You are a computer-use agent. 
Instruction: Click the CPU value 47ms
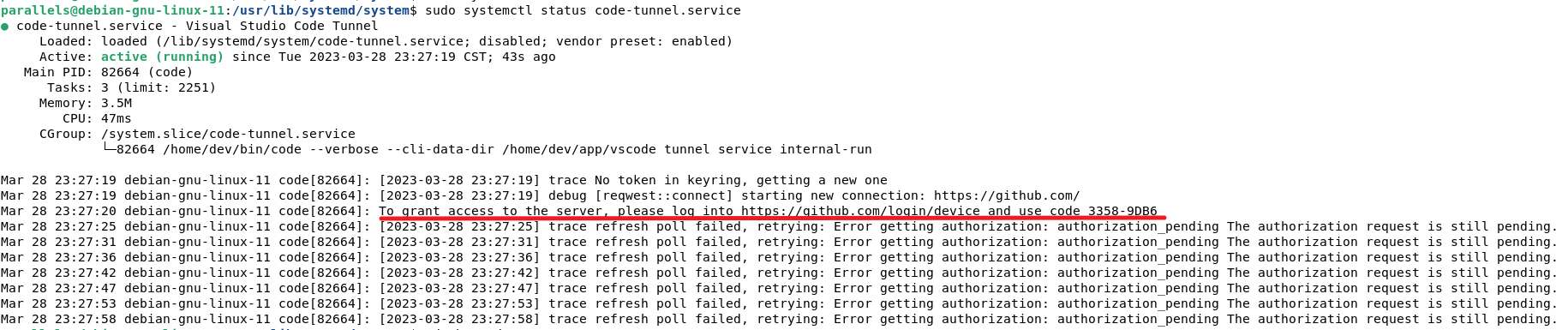(117, 118)
